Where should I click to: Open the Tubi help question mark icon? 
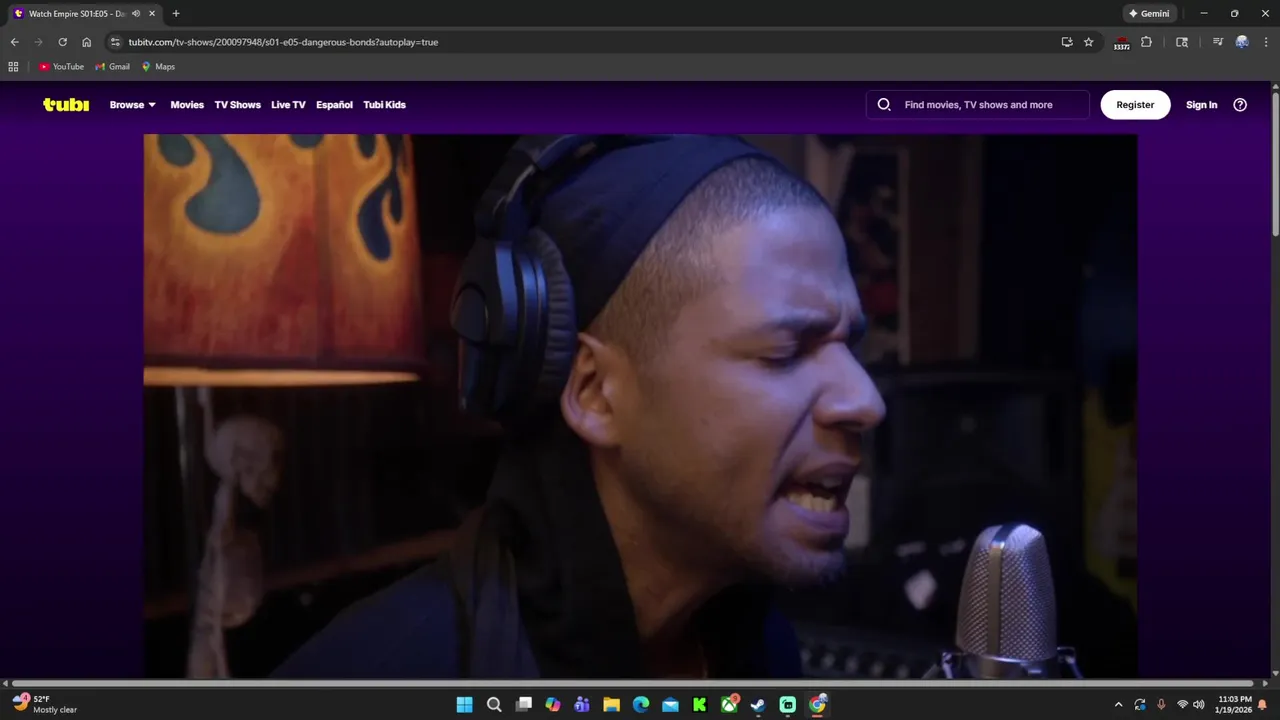click(1240, 104)
